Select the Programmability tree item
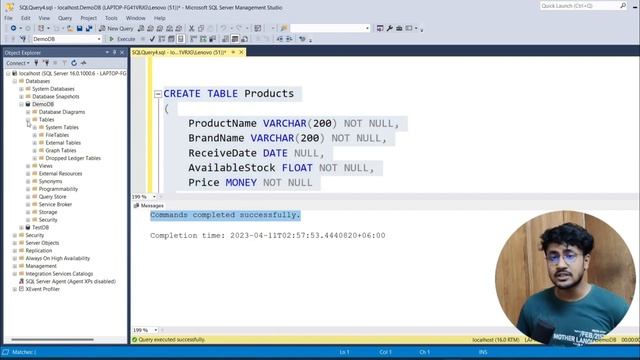The width and height of the screenshot is (640, 360). coord(58,189)
